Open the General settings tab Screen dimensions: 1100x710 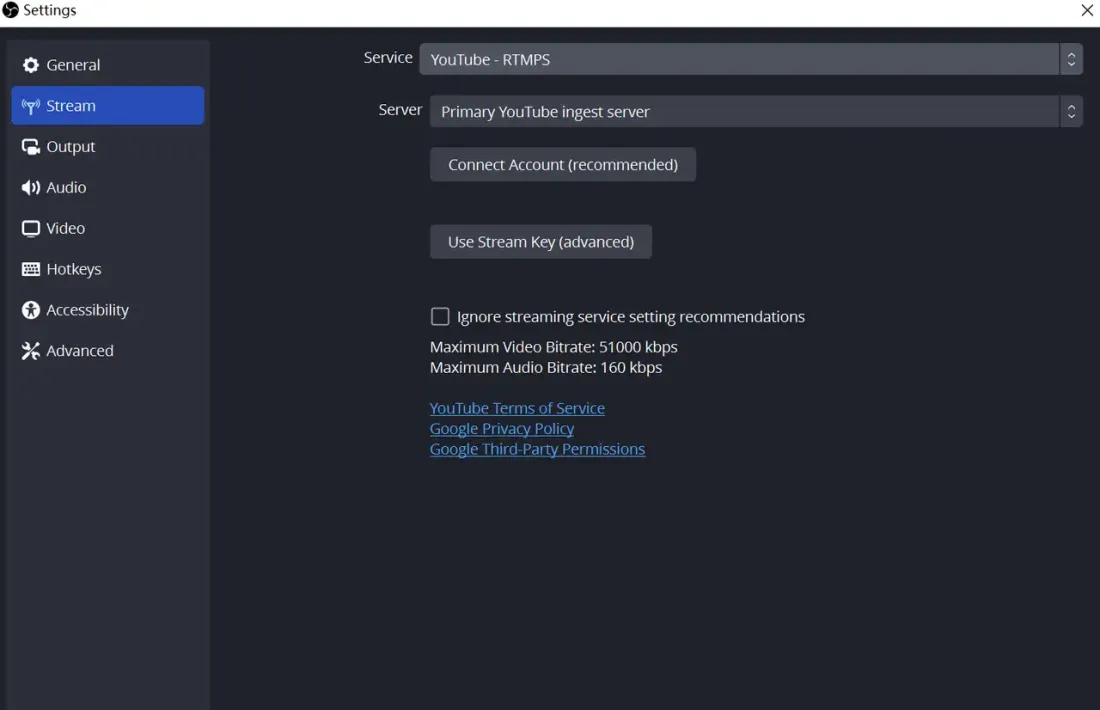click(x=107, y=65)
